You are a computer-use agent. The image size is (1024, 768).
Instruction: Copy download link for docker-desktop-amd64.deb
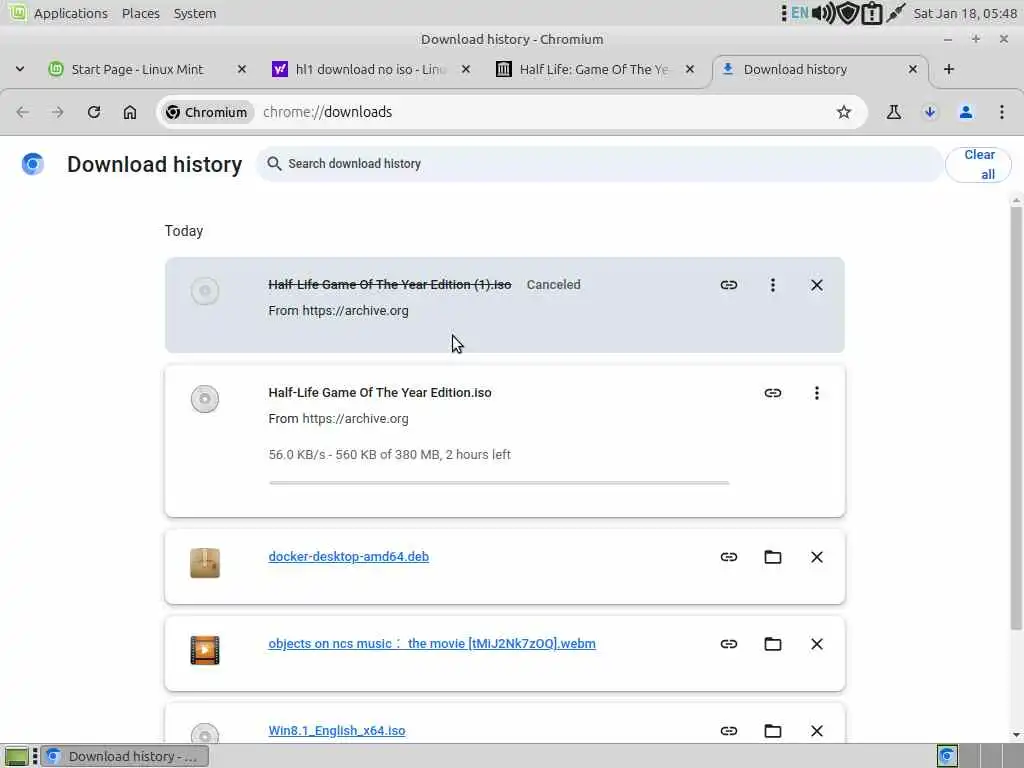(x=729, y=557)
